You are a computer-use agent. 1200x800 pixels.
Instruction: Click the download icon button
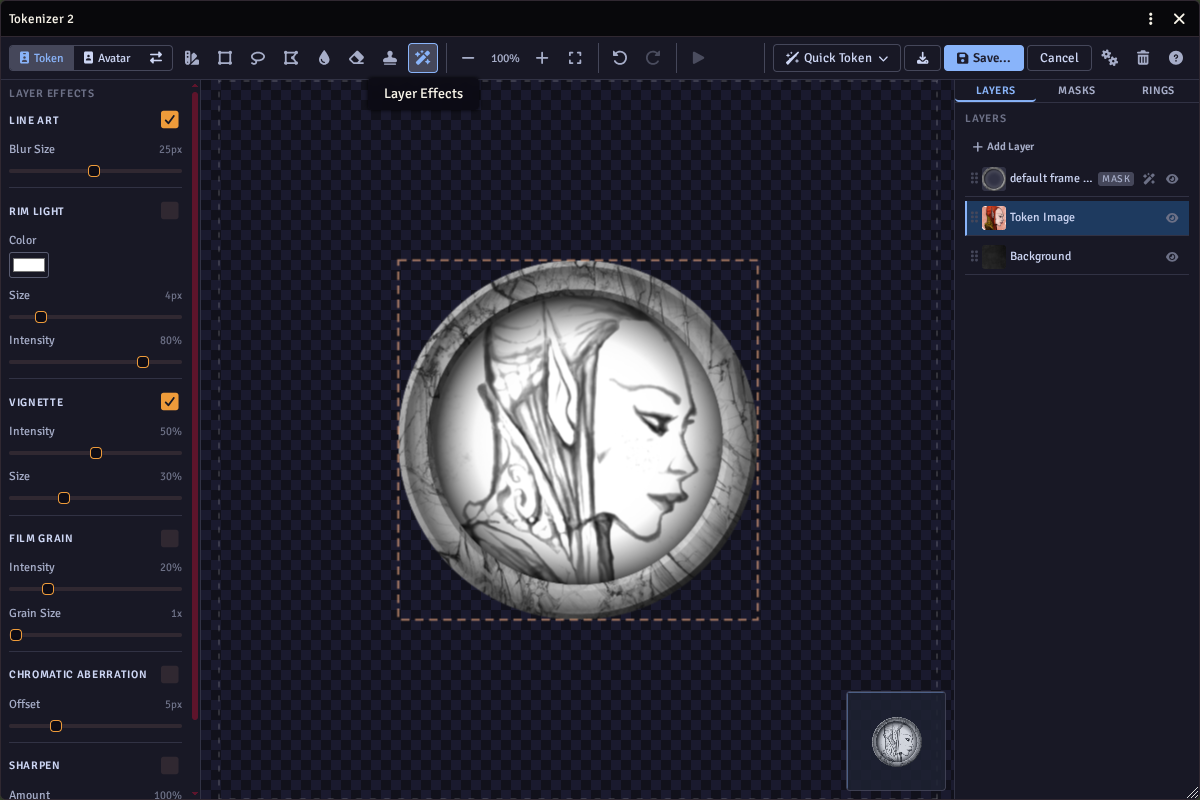[x=922, y=58]
